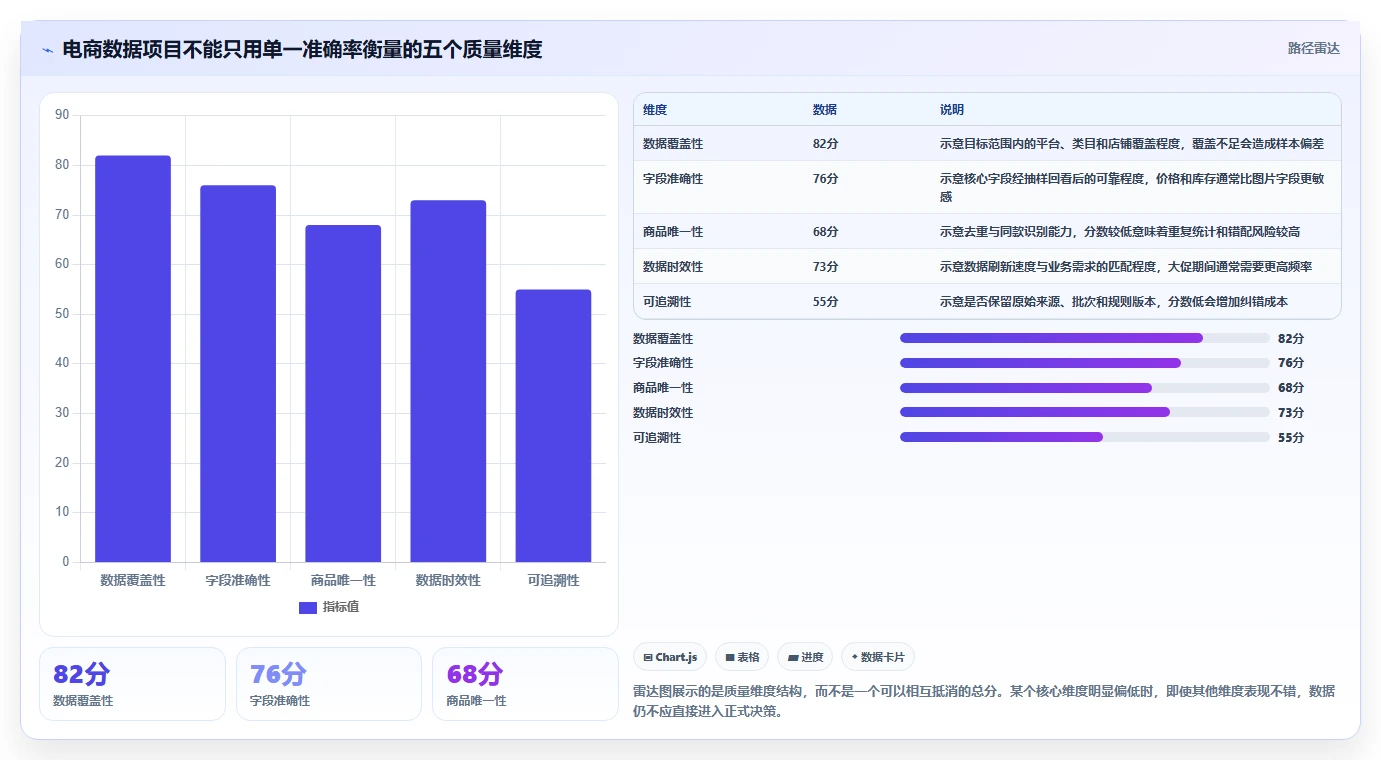This screenshot has height=760, width=1381.
Task: Select the 表格 chip
Action: [x=742, y=657]
